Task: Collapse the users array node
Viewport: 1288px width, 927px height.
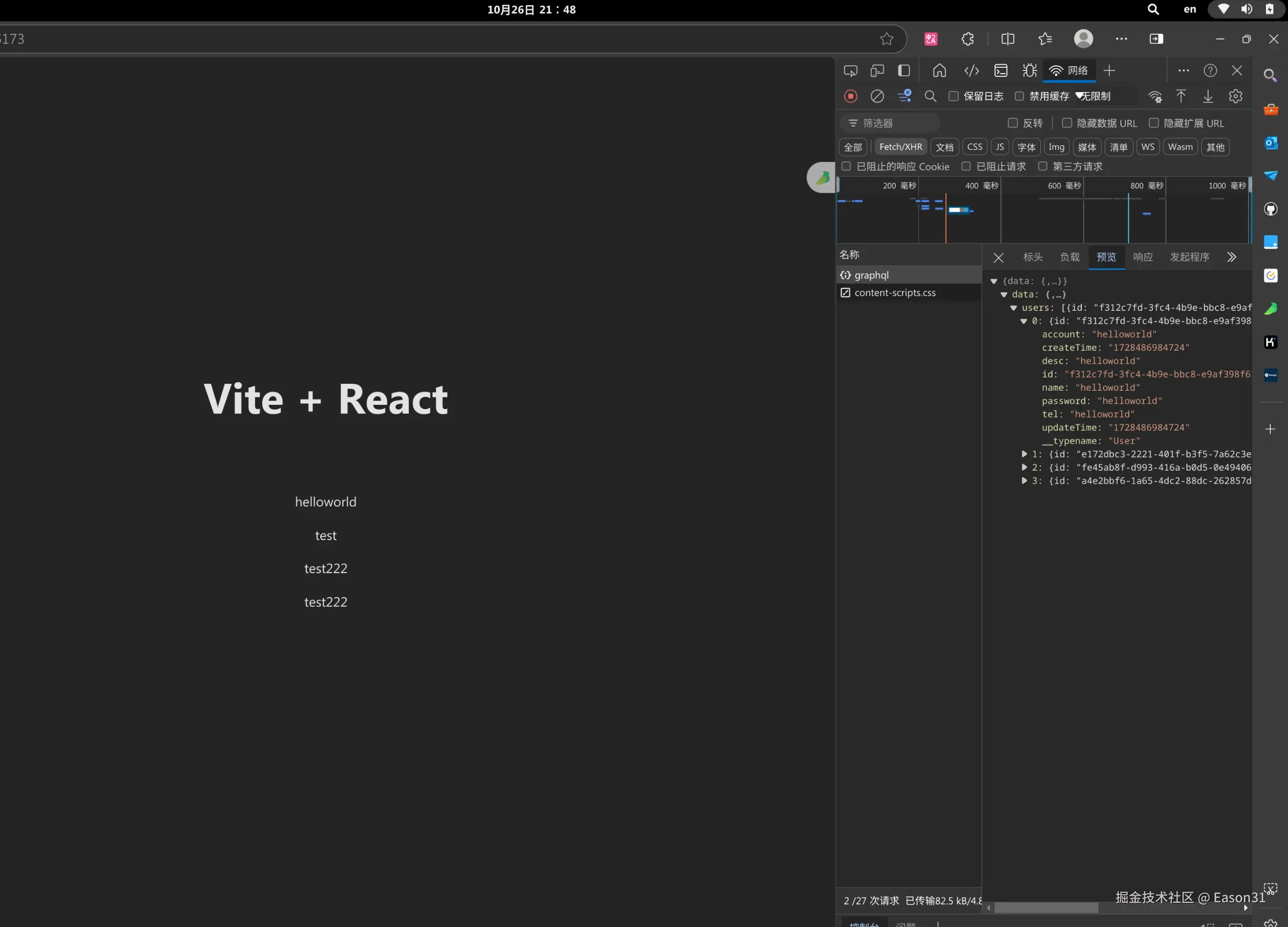Action: tap(1014, 308)
